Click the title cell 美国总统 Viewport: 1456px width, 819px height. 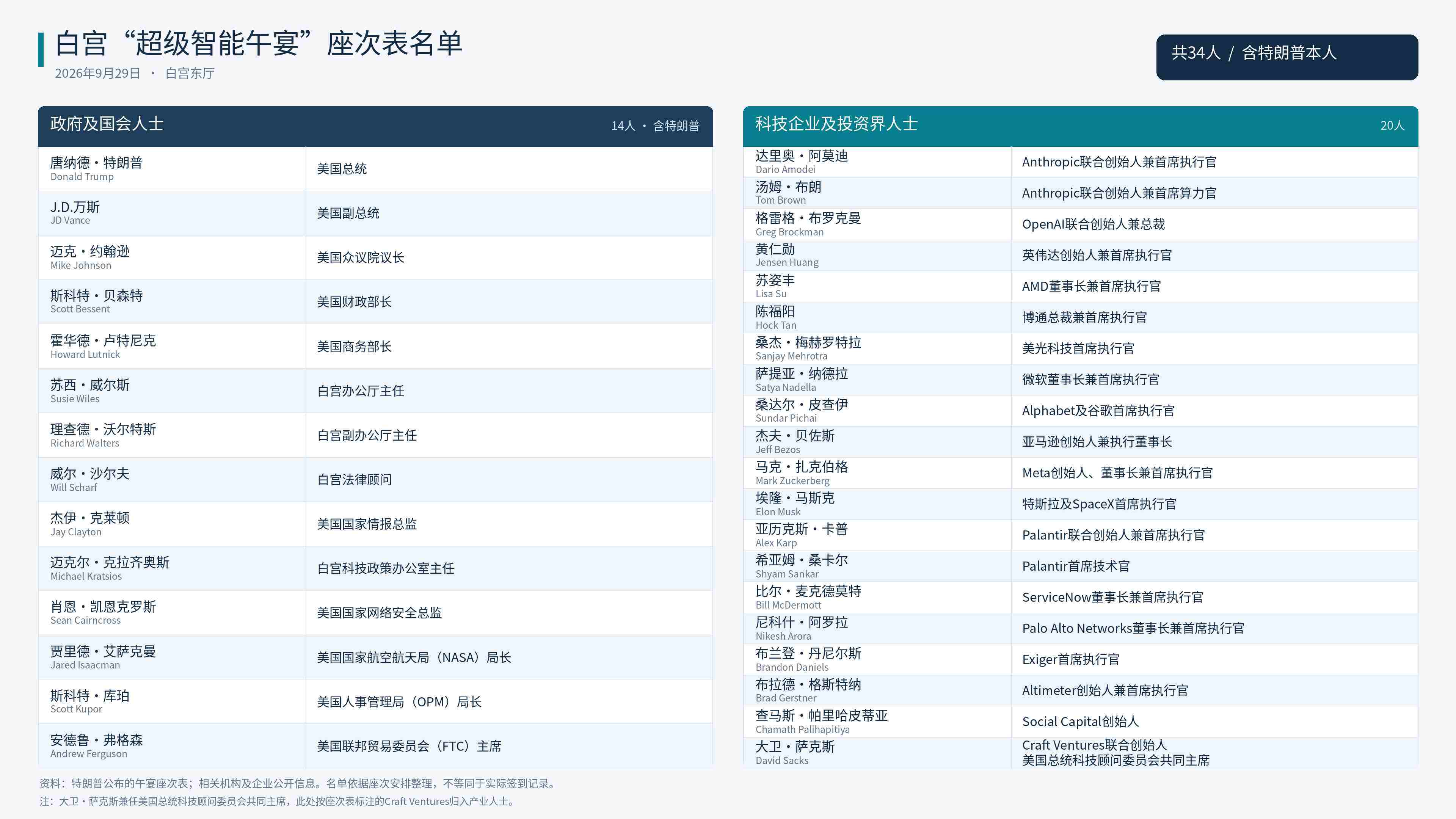tap(342, 169)
